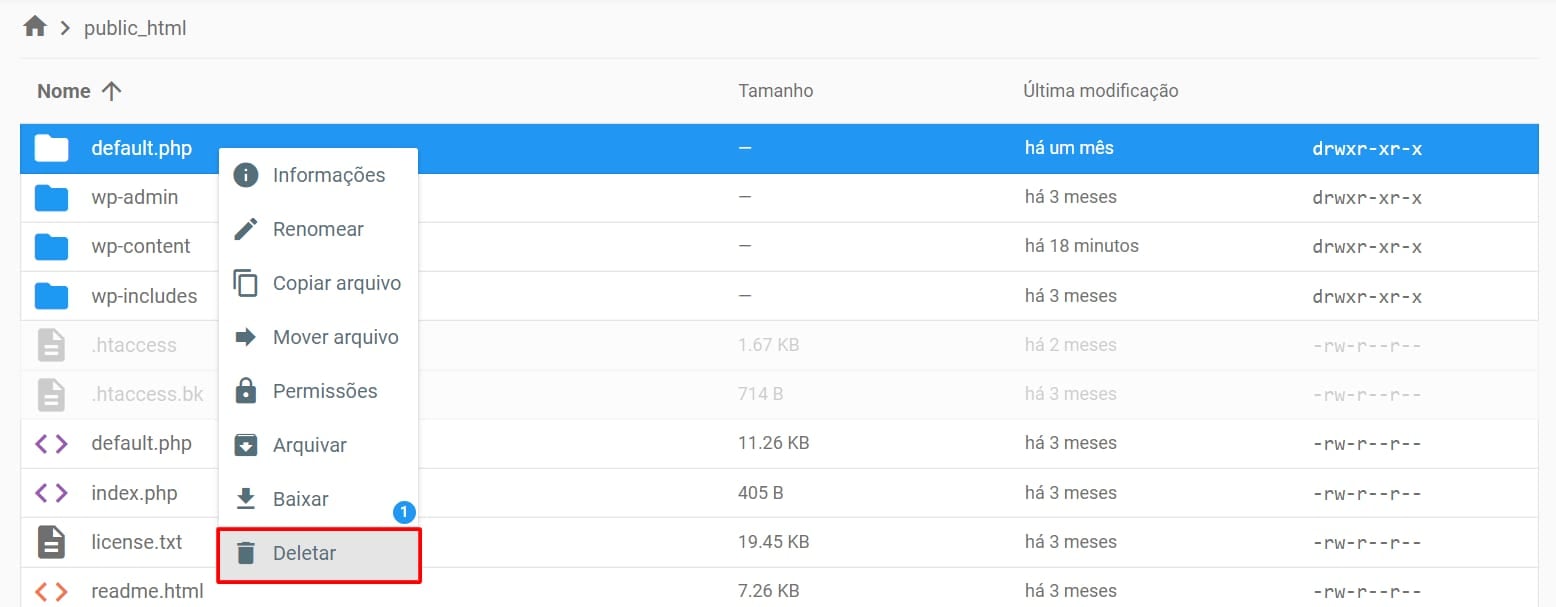Image resolution: width=1556 pixels, height=607 pixels.
Task: Click the download arrow icon for Baixar
Action: pyautogui.click(x=245, y=499)
